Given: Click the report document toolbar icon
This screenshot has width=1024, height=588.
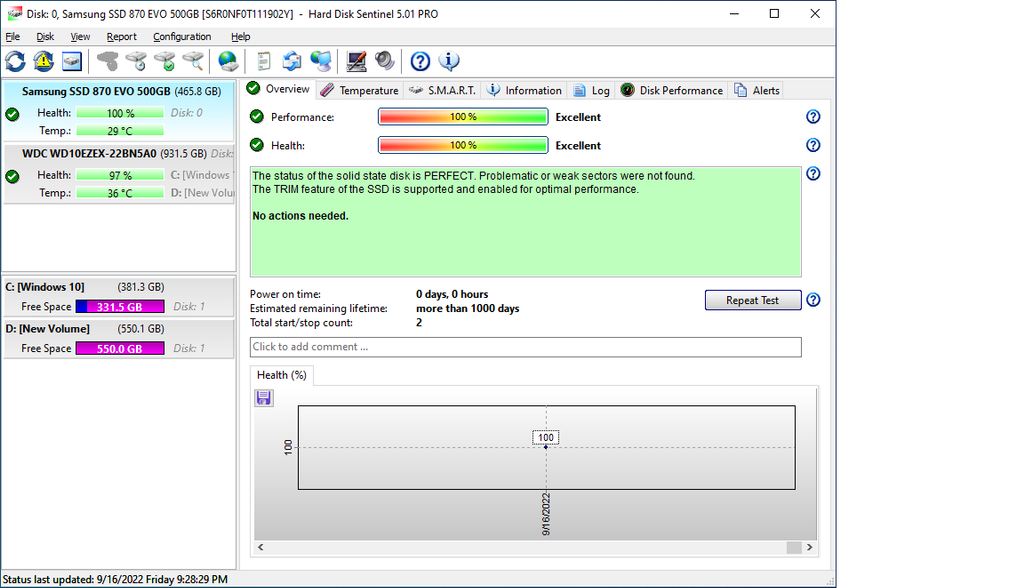Looking at the screenshot, I should (x=263, y=61).
